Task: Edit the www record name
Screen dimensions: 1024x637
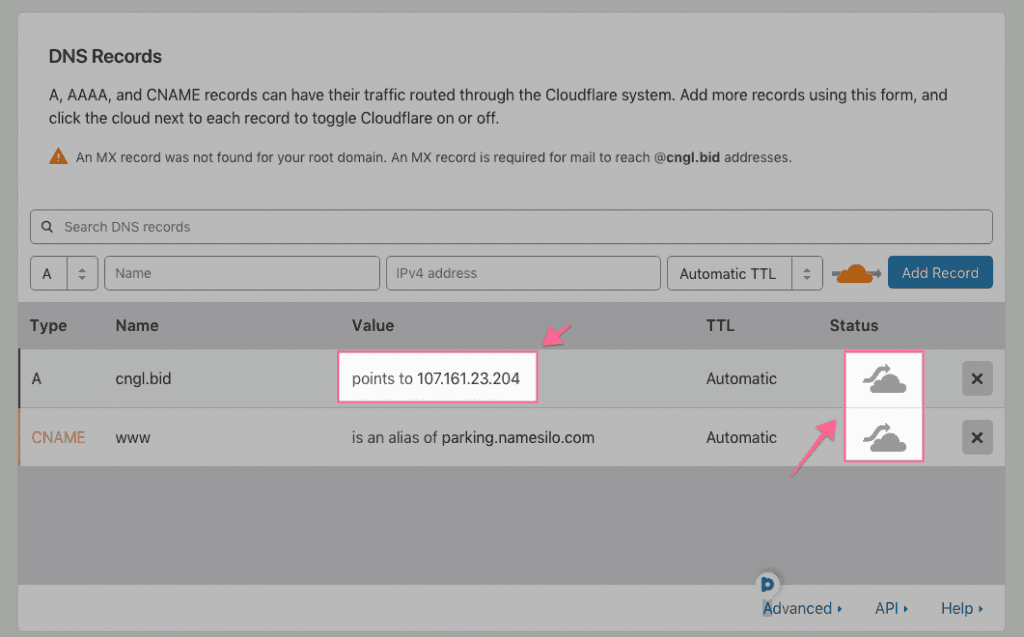Action: [x=133, y=438]
